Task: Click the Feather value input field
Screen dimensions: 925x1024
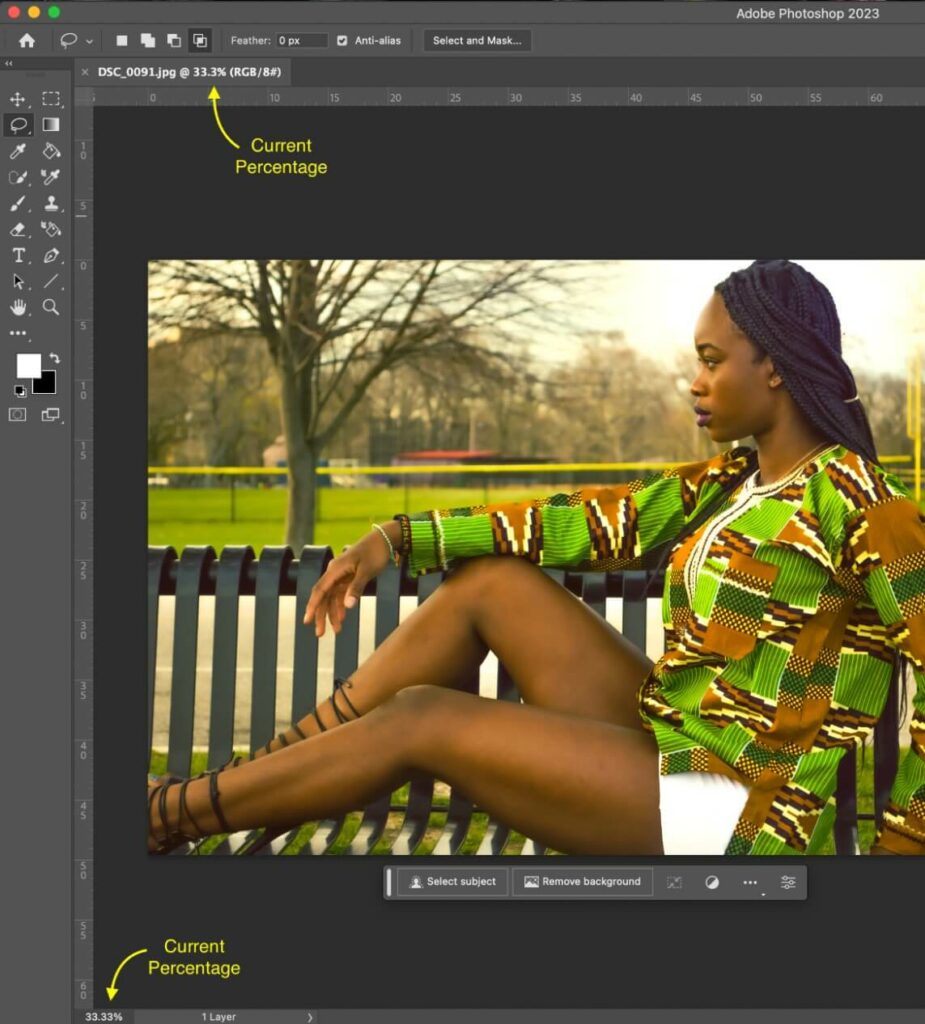Action: coord(302,41)
